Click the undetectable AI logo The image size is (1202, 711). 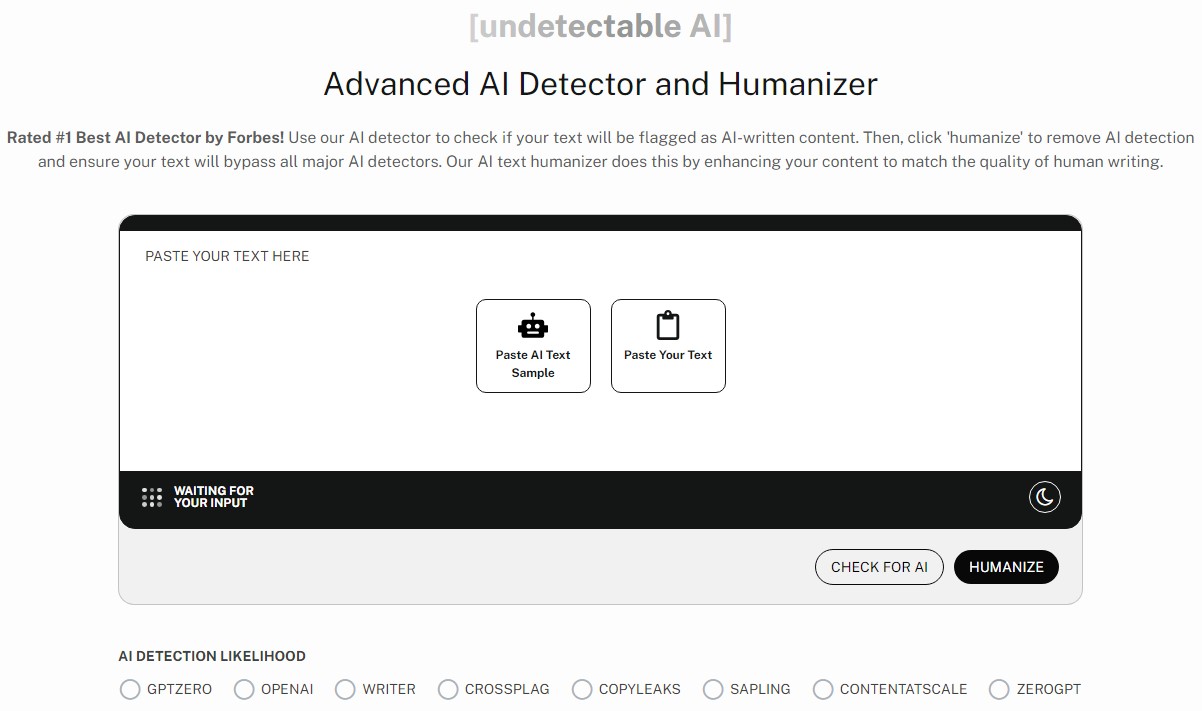point(600,27)
